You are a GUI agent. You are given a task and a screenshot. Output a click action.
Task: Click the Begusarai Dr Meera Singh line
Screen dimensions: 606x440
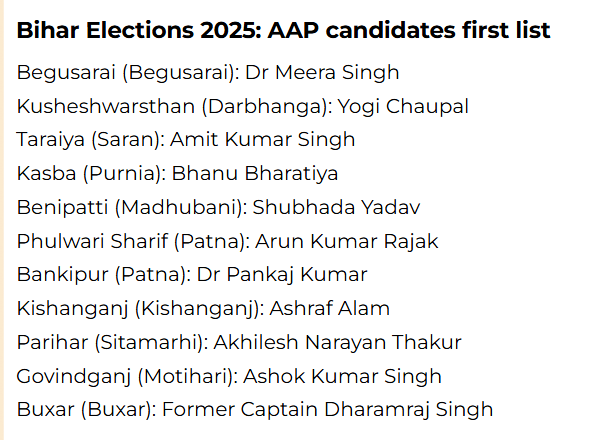pyautogui.click(x=208, y=73)
